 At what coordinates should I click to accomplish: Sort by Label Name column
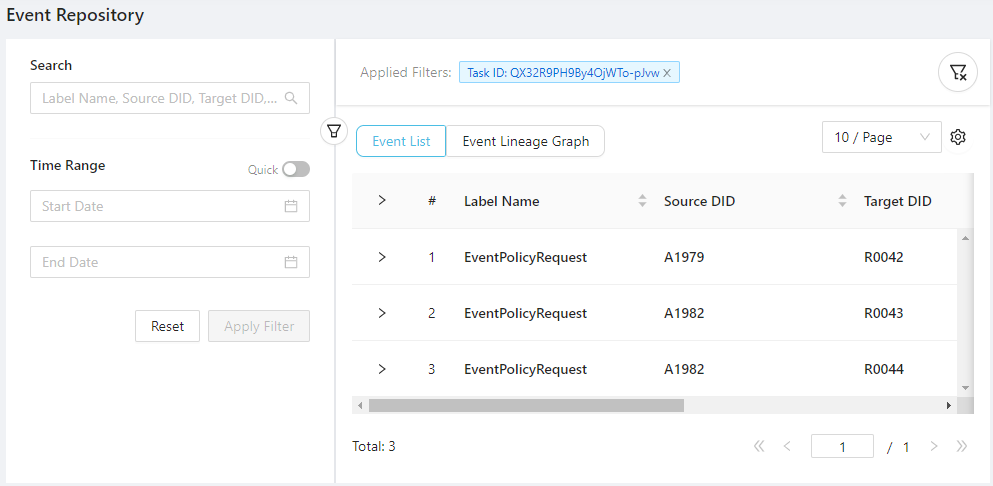[642, 201]
